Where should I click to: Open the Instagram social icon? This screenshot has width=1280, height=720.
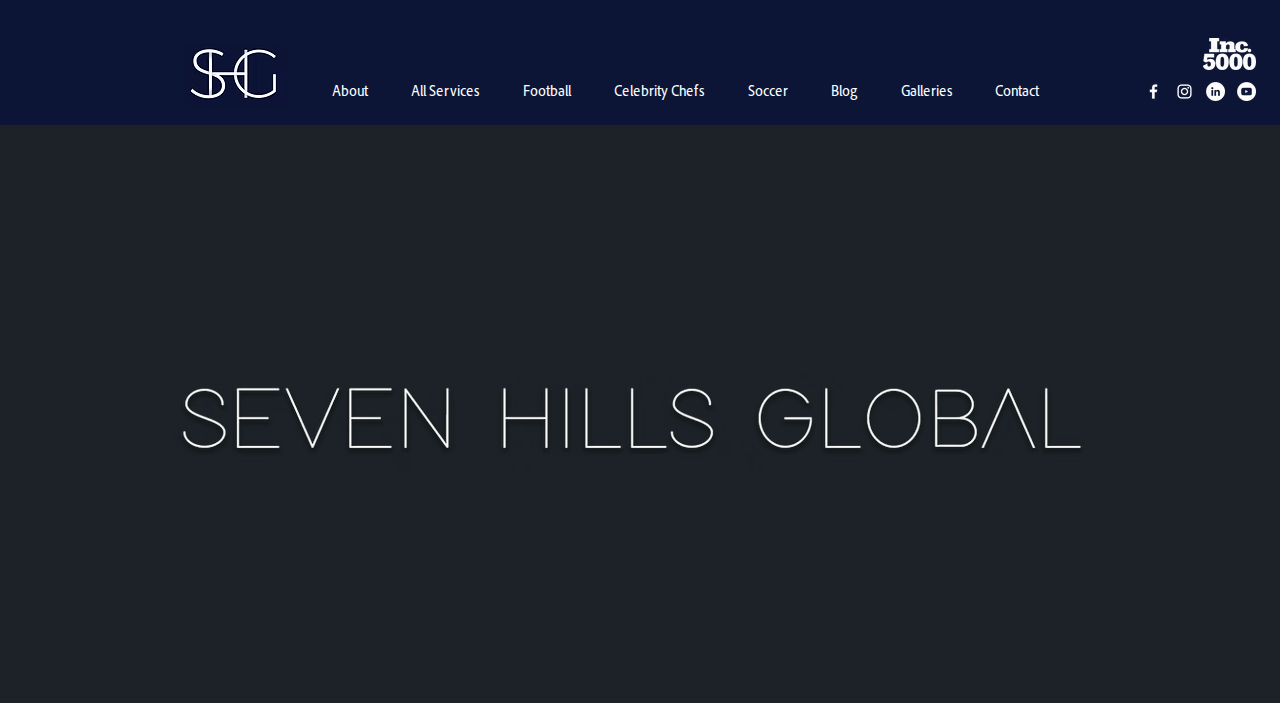coord(1184,92)
